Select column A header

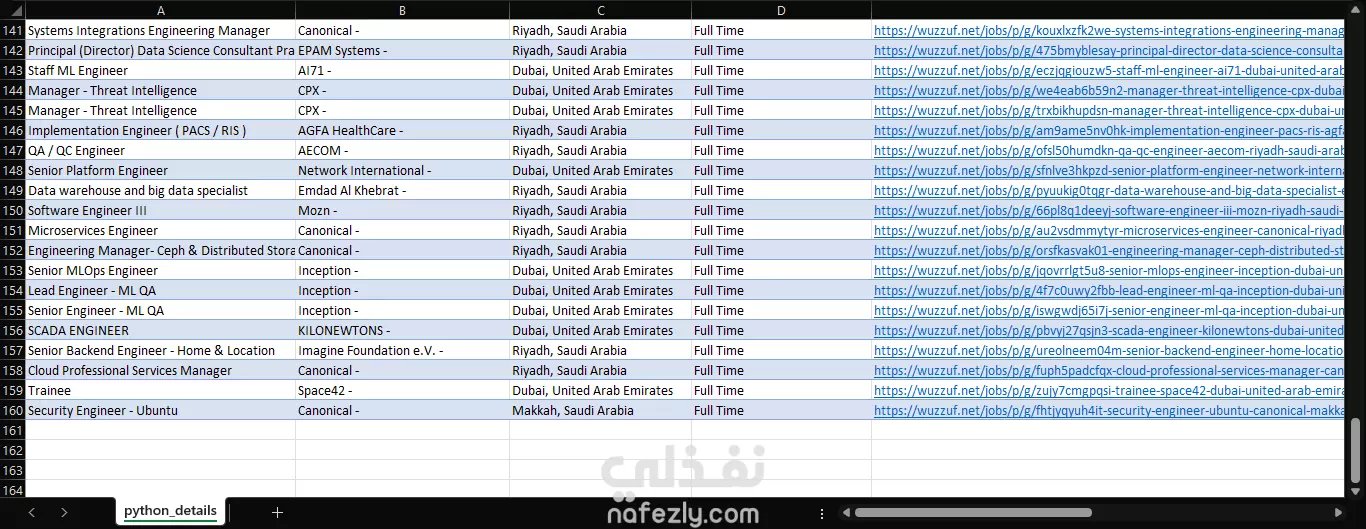click(x=161, y=10)
